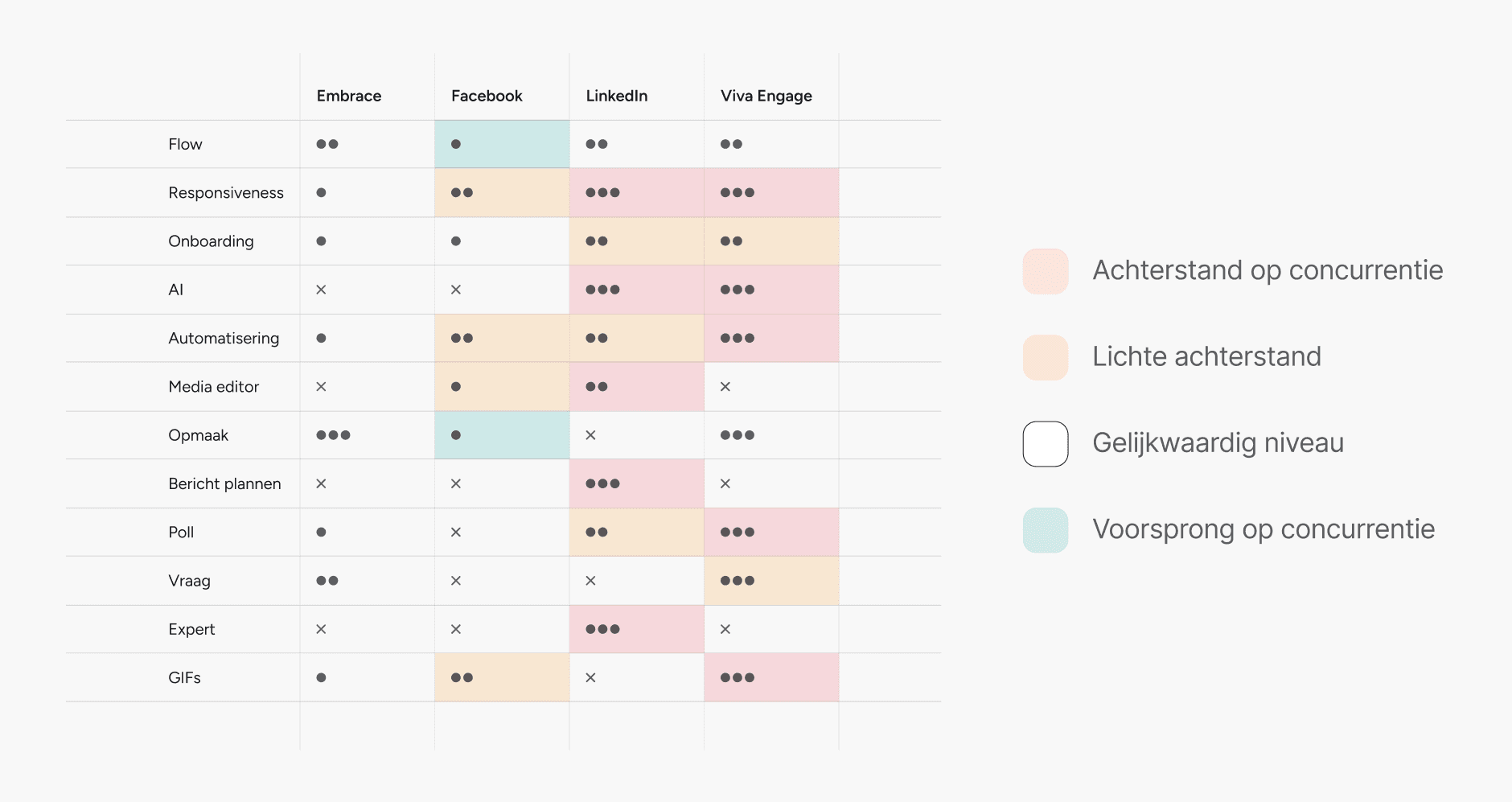Select the LinkedIn Responsiveness three-dot cell
1512x802 pixels.
pos(636,192)
